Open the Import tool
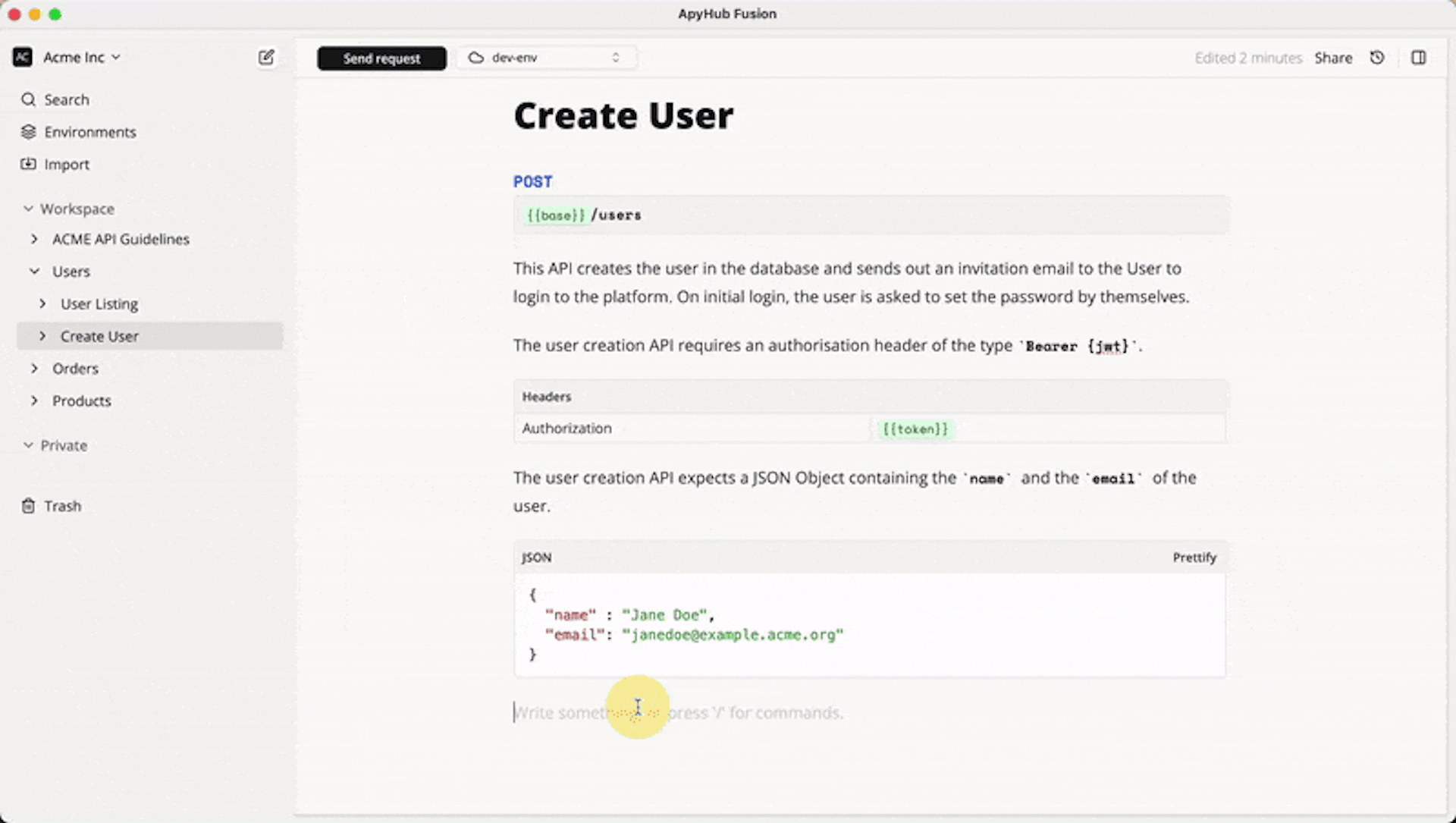This screenshot has height=823, width=1456. click(67, 164)
